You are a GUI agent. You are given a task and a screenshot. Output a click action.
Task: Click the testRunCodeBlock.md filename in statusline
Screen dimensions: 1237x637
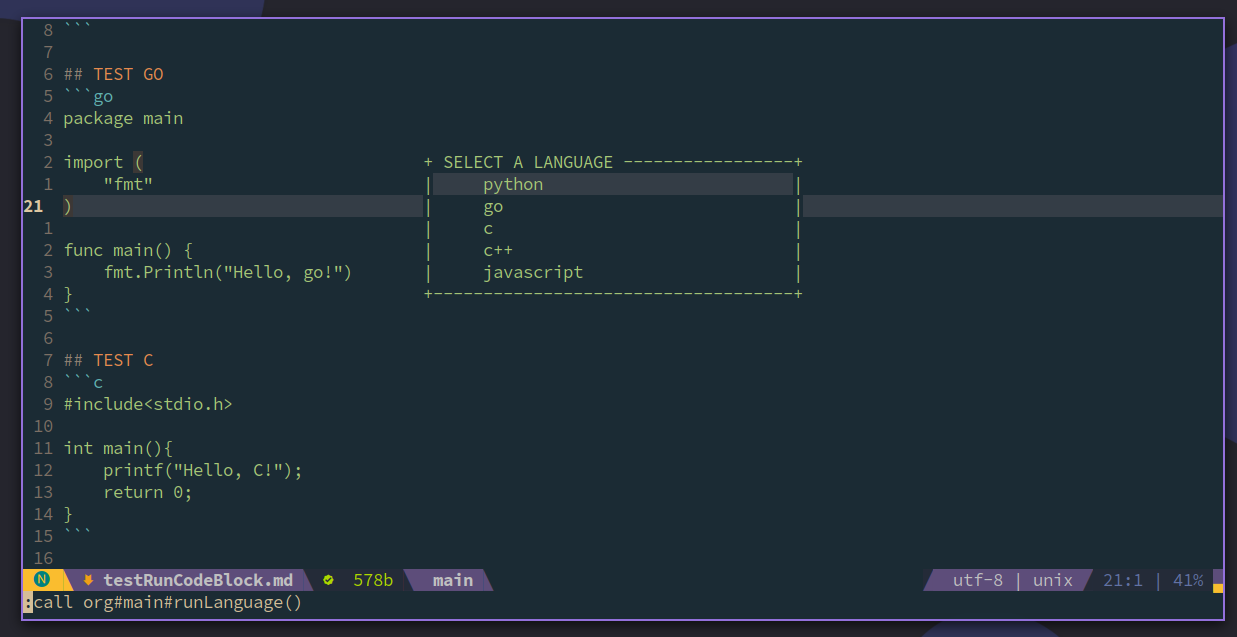coord(198,580)
